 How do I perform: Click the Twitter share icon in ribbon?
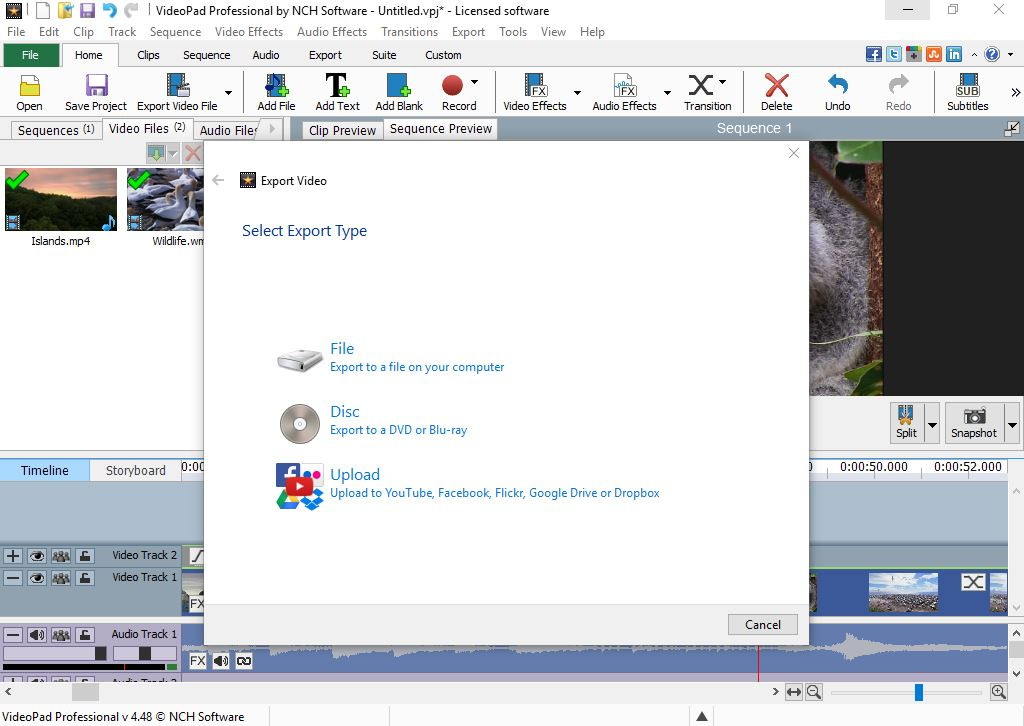893,54
